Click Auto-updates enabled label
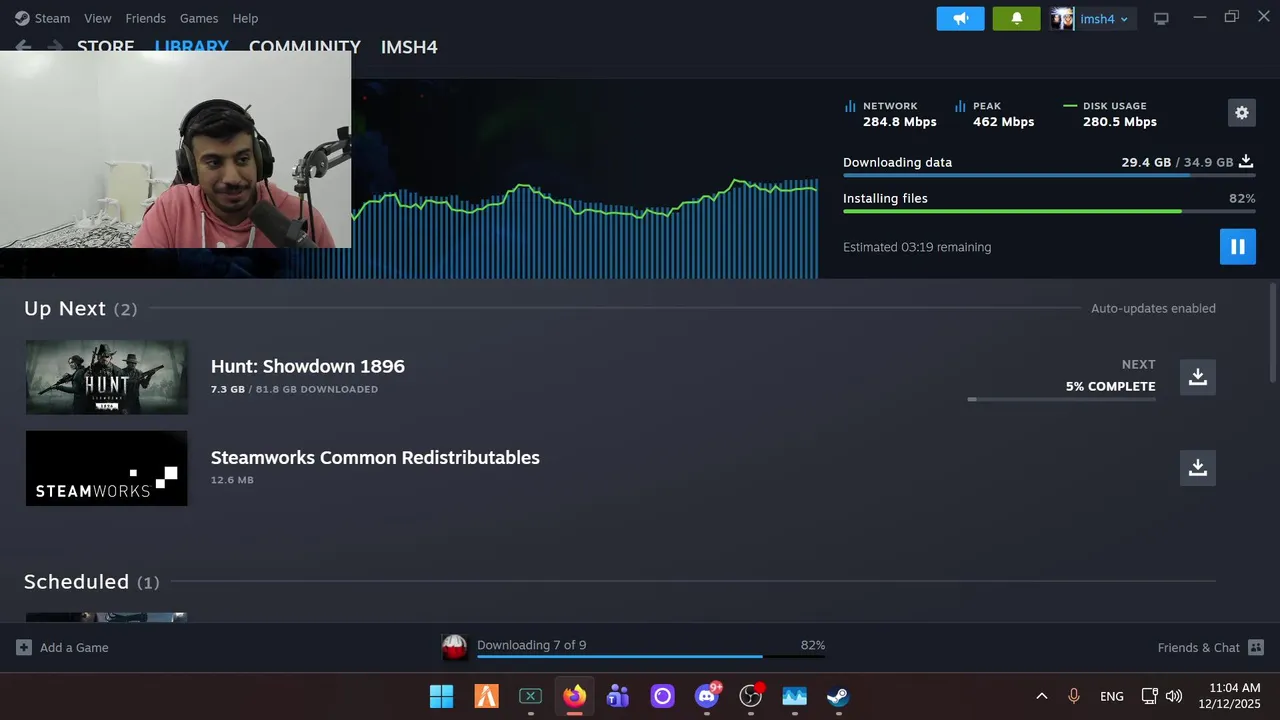This screenshot has width=1280, height=720. 1153,308
